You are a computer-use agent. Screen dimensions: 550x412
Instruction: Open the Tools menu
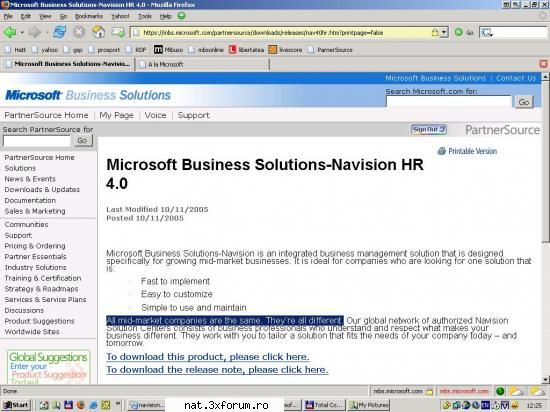tap(145, 16)
